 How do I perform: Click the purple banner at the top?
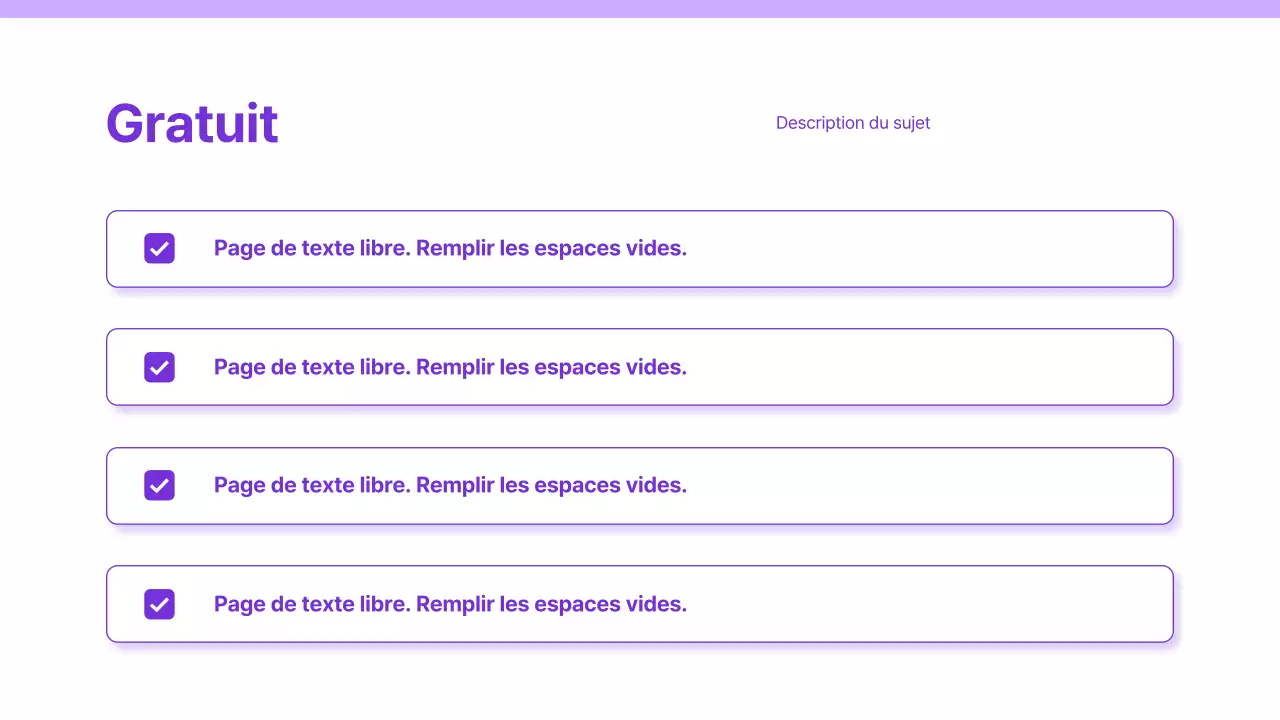tap(640, 8)
